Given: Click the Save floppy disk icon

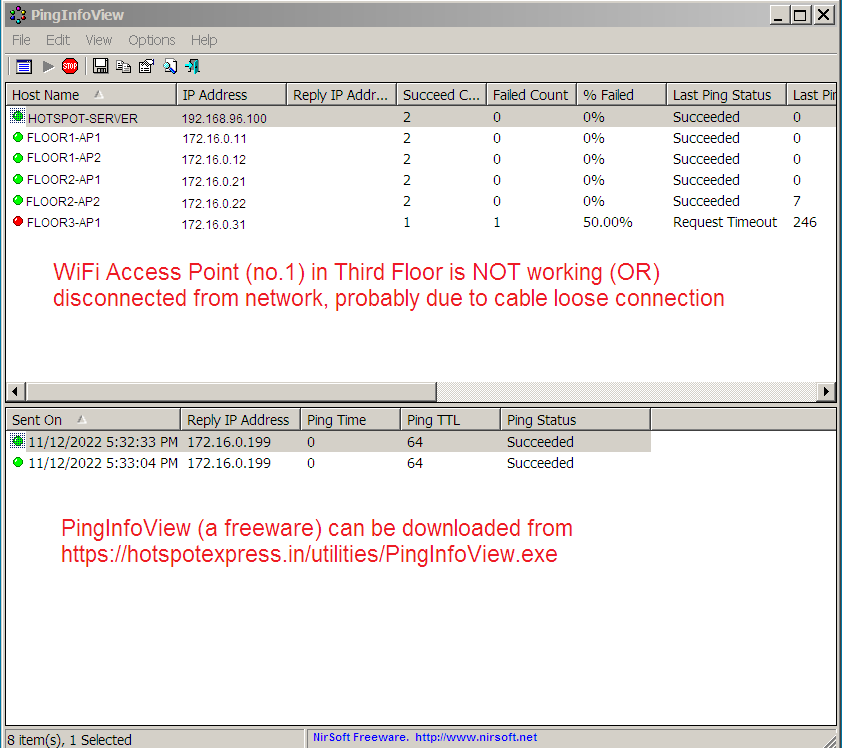Looking at the screenshot, I should [x=100, y=66].
